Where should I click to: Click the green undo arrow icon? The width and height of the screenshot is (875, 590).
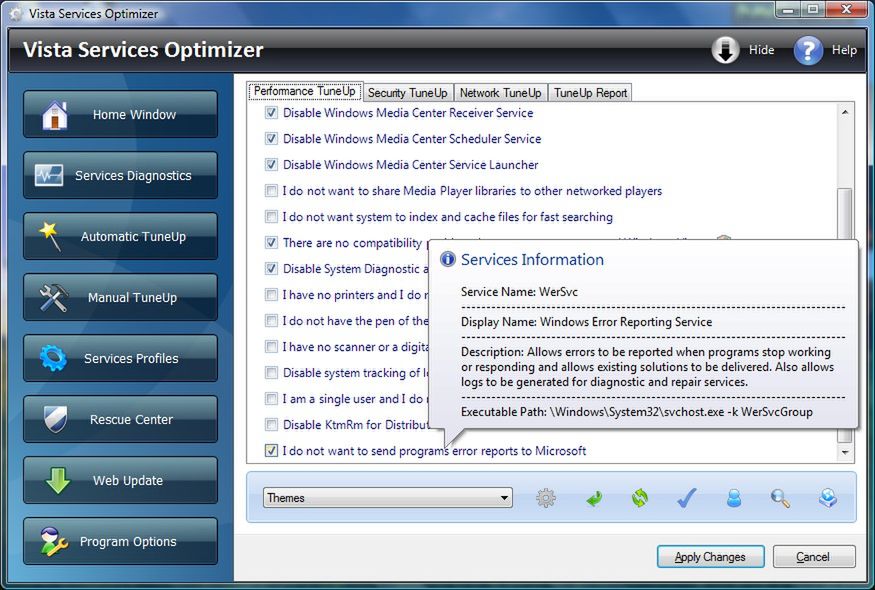pos(594,498)
